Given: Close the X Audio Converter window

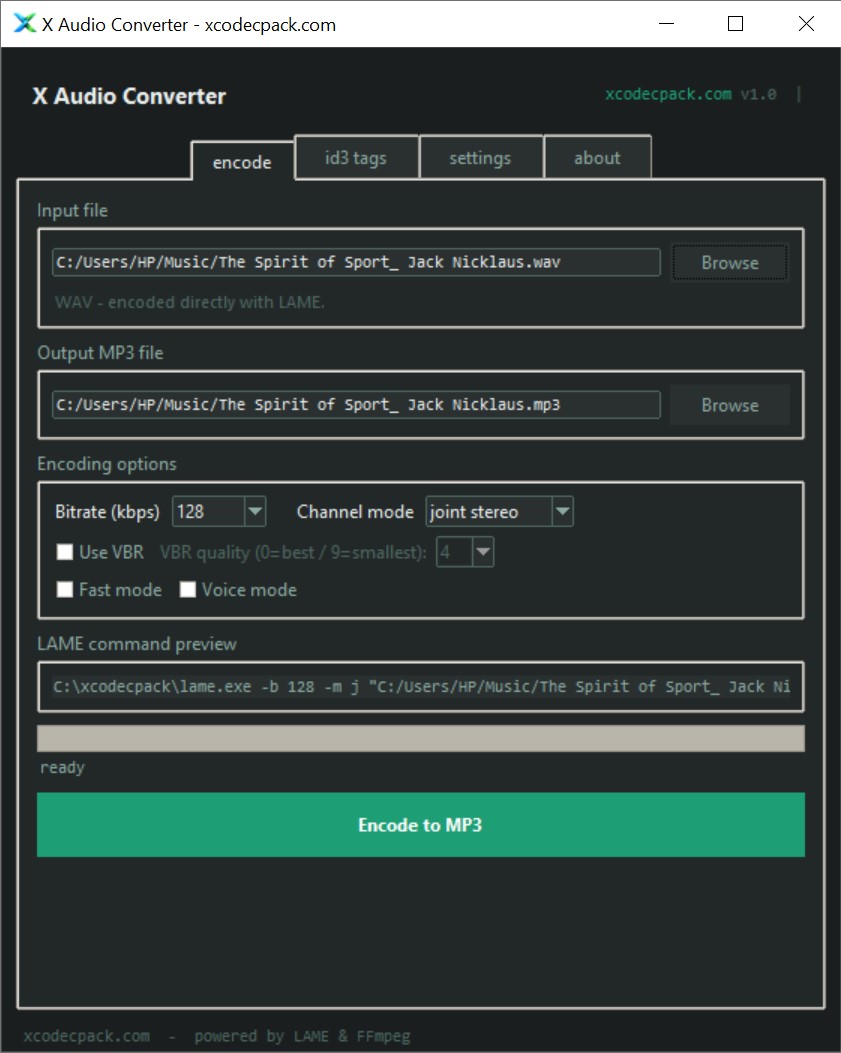Looking at the screenshot, I should pyautogui.click(x=806, y=24).
